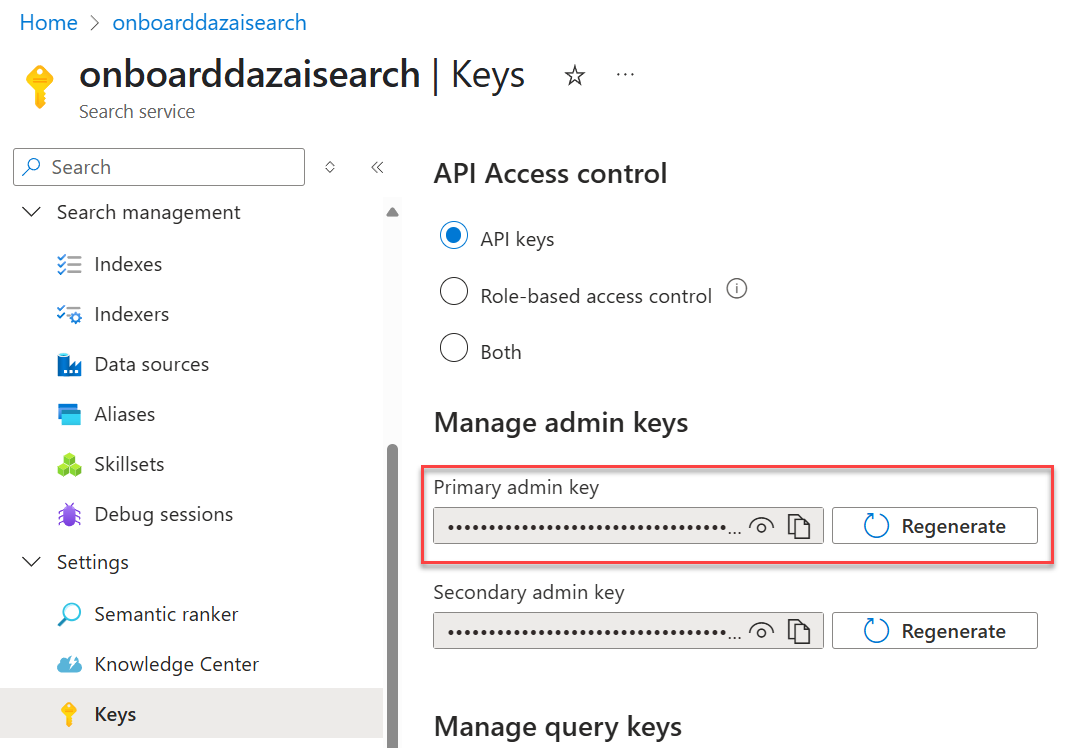
Task: Collapse the Search management section
Action: point(31,212)
